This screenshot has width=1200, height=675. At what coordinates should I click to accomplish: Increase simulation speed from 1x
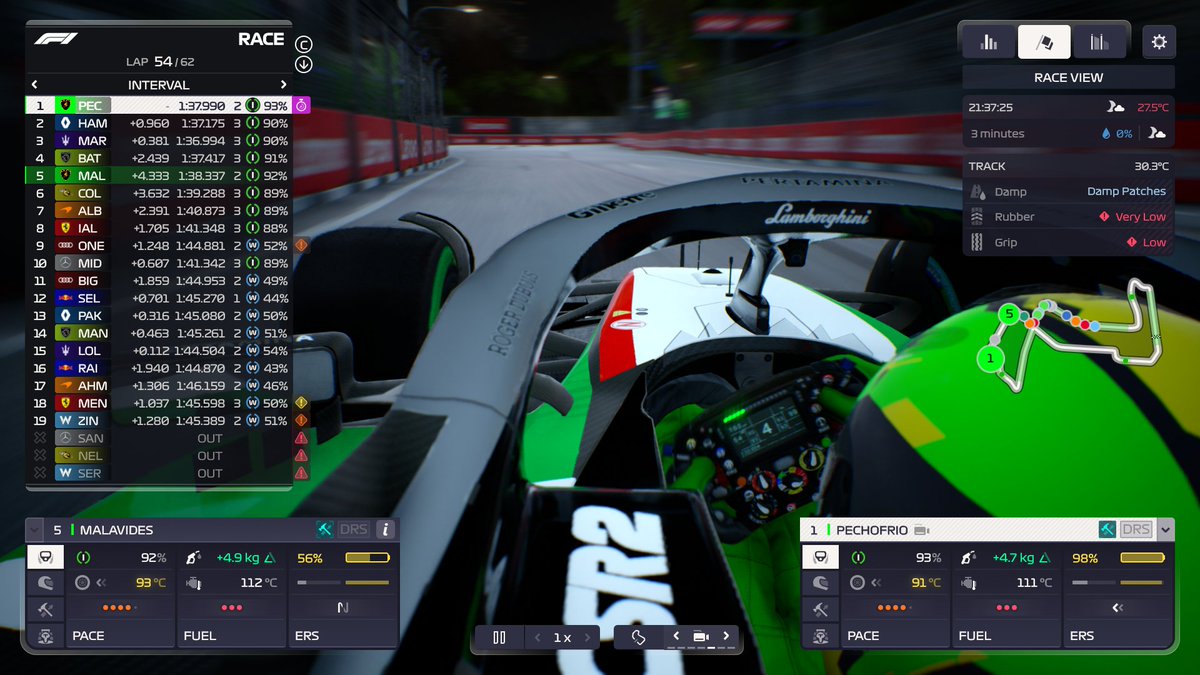point(587,637)
